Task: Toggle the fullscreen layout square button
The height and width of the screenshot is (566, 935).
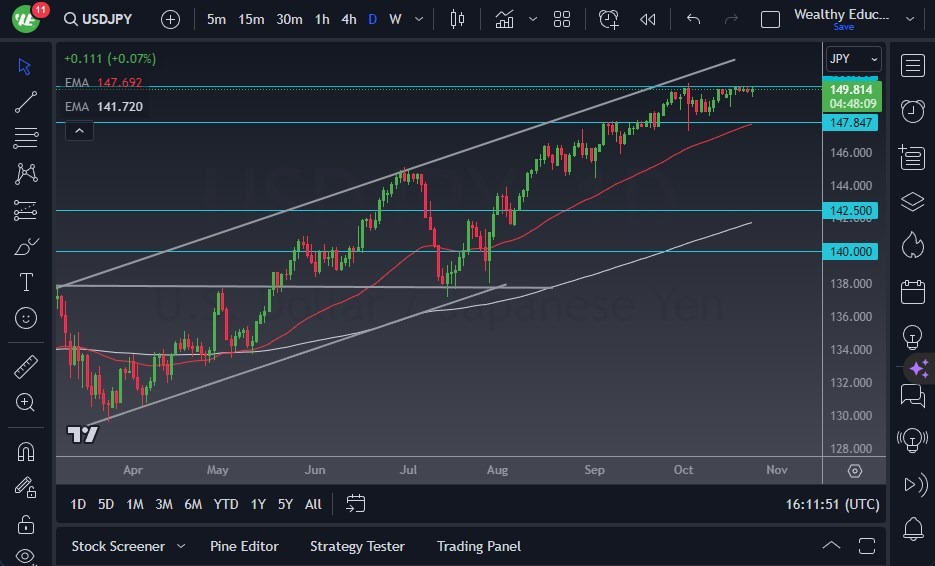Action: point(770,19)
